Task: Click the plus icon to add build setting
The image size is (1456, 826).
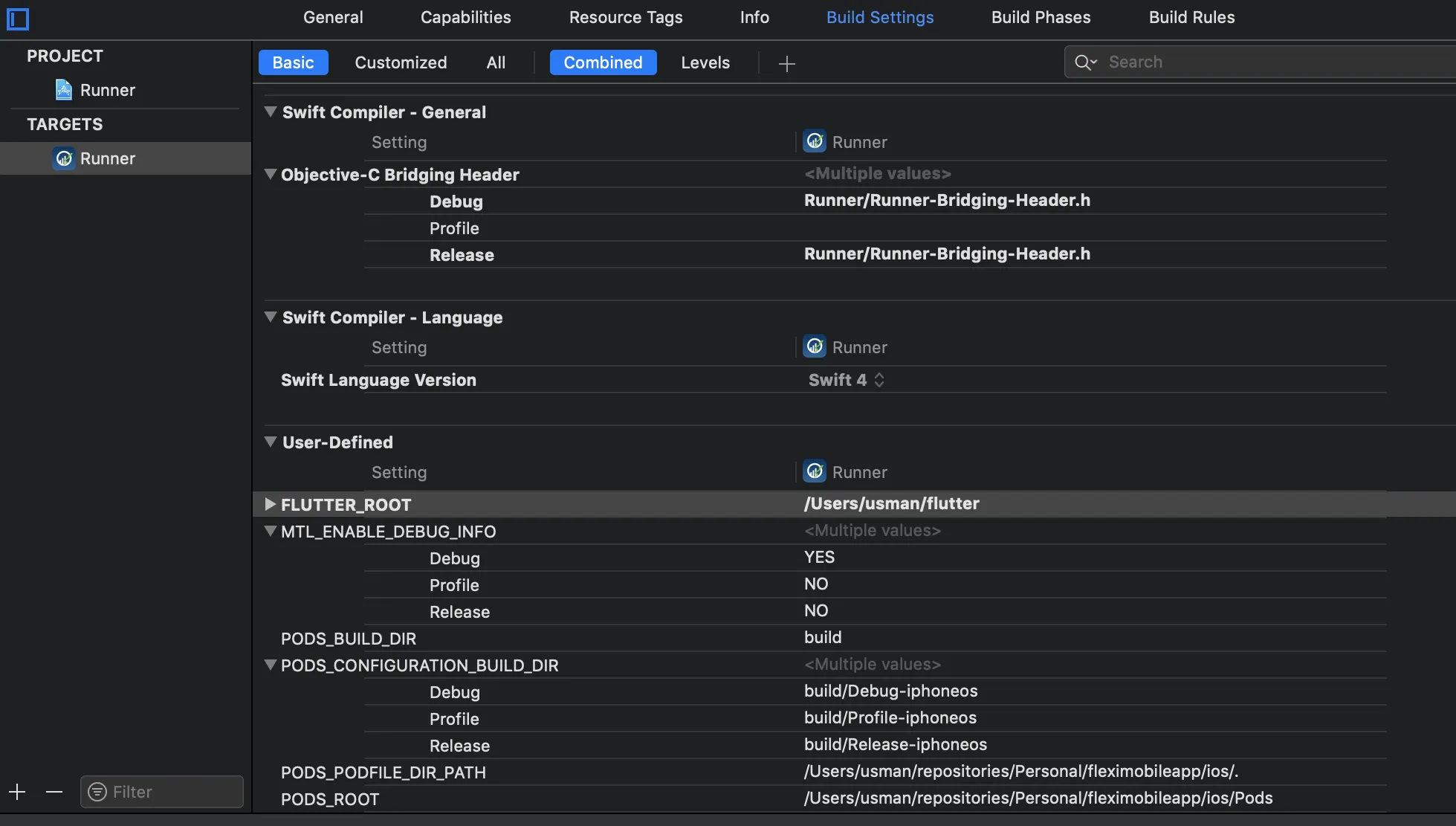Action: (786, 63)
